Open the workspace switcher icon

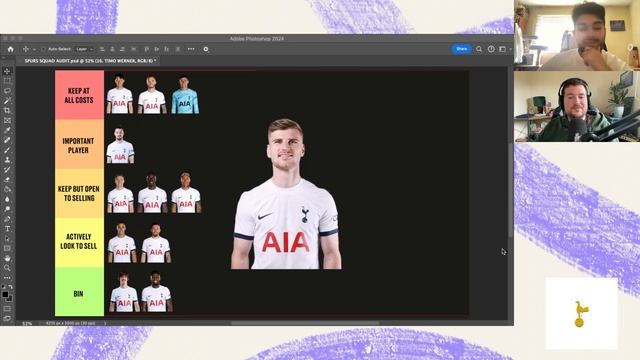click(x=503, y=49)
